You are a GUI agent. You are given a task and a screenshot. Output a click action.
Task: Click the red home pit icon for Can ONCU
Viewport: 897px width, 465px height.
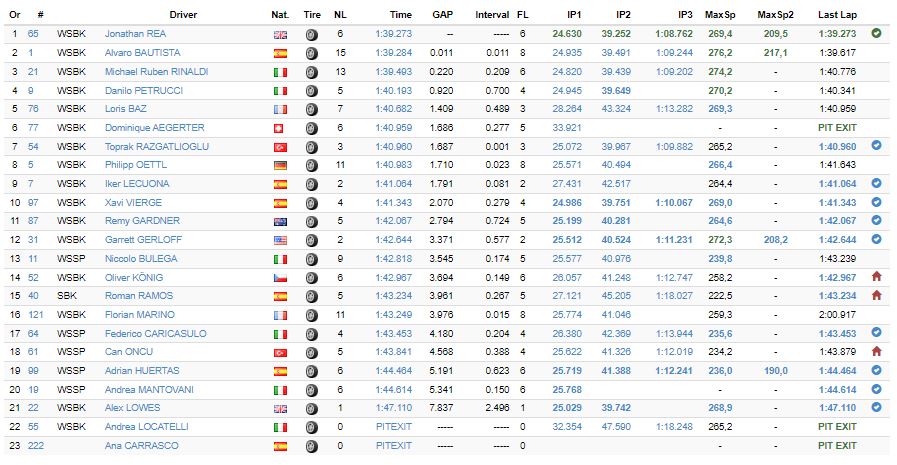point(876,351)
